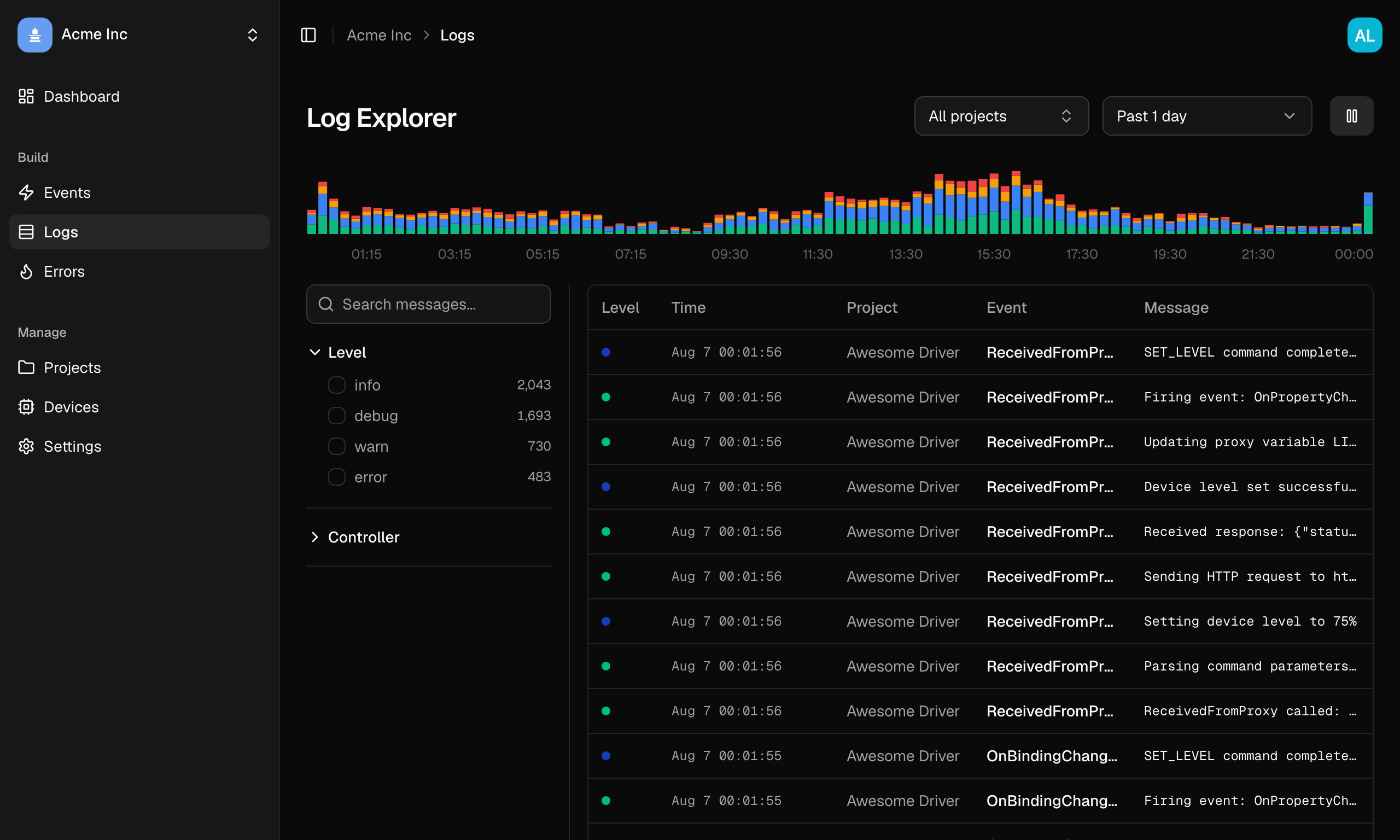Collapse the Level filter section
The image size is (1400, 840).
(x=338, y=352)
